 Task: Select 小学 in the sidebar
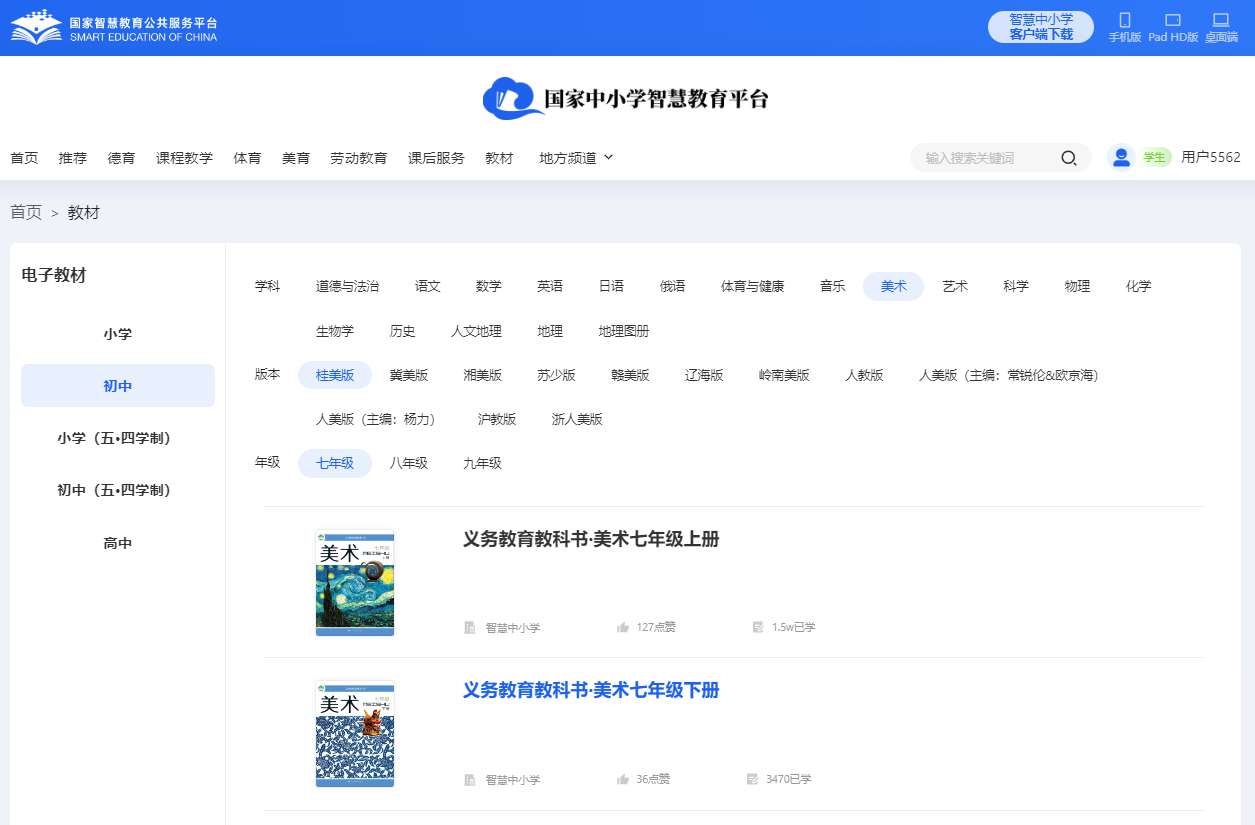pos(118,334)
